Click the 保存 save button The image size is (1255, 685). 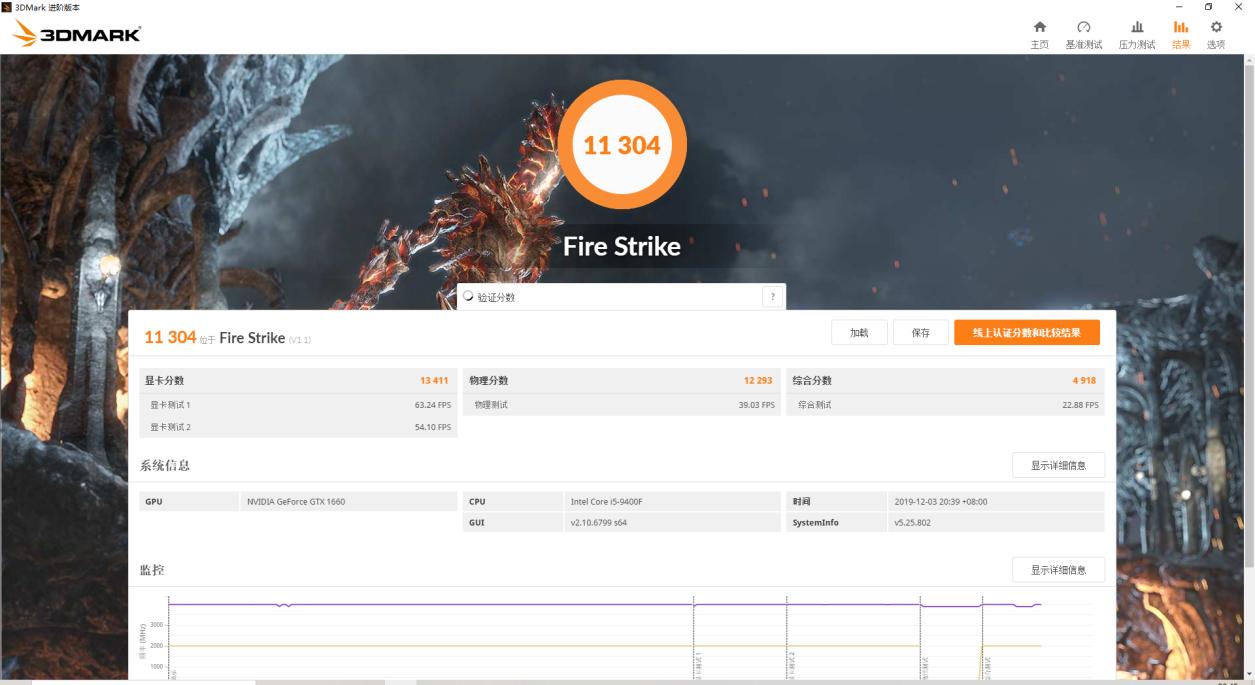tap(921, 332)
